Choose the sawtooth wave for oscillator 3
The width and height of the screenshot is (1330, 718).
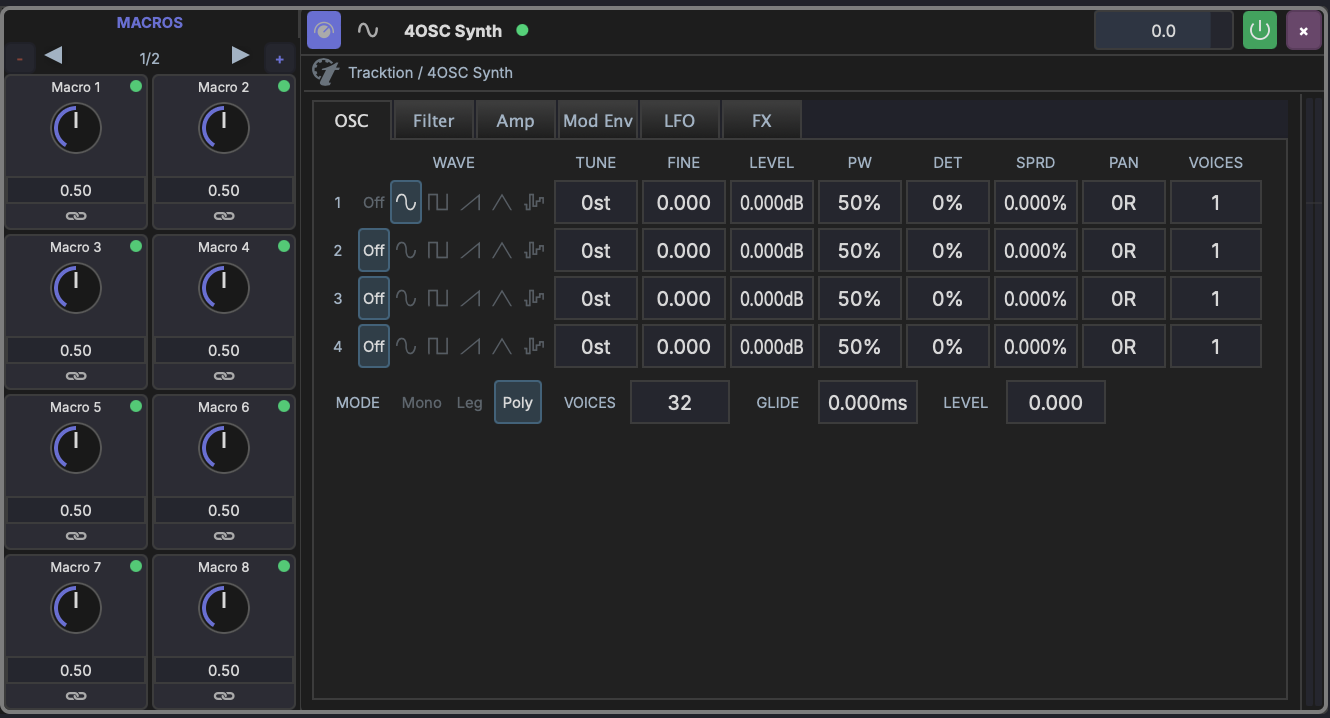tap(469, 298)
